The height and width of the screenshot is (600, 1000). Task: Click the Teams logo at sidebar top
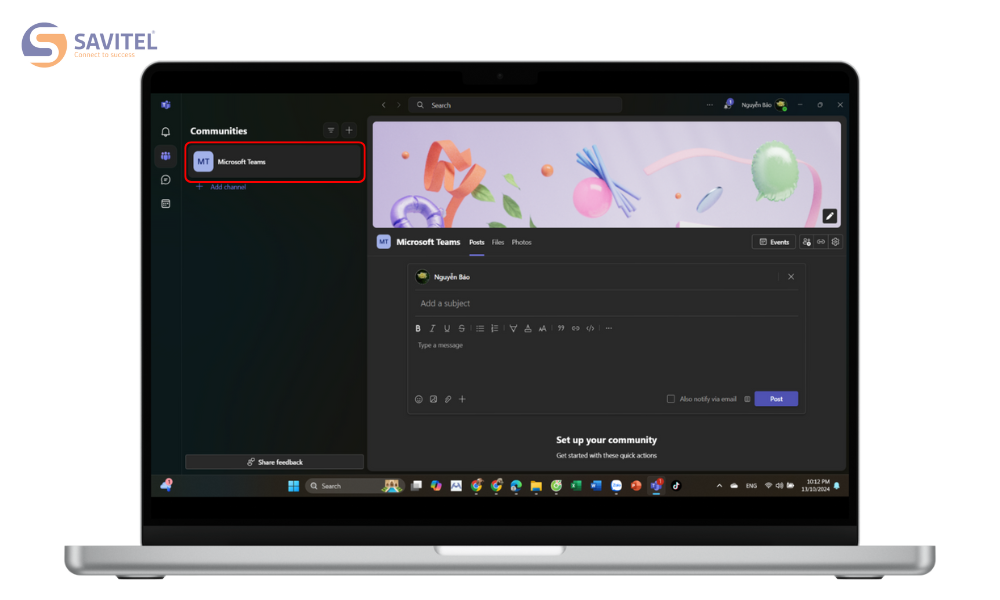pos(166,105)
